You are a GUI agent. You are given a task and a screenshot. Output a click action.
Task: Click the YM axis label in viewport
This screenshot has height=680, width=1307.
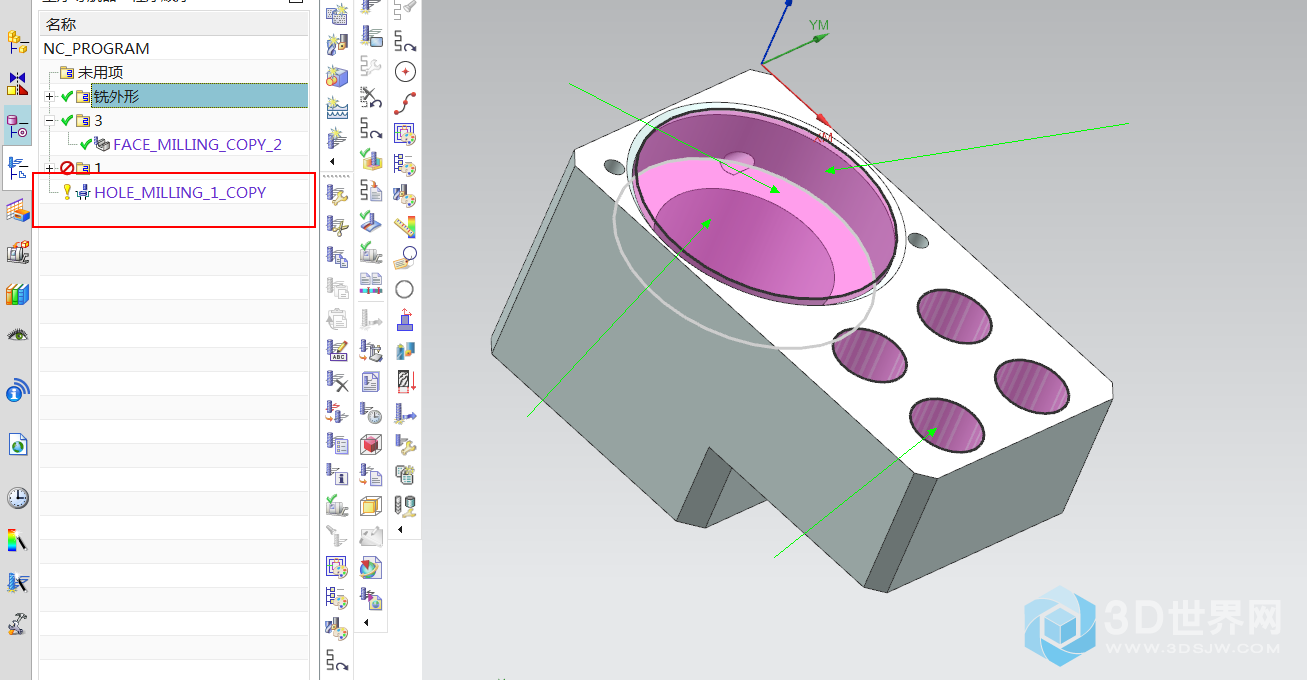click(x=818, y=25)
